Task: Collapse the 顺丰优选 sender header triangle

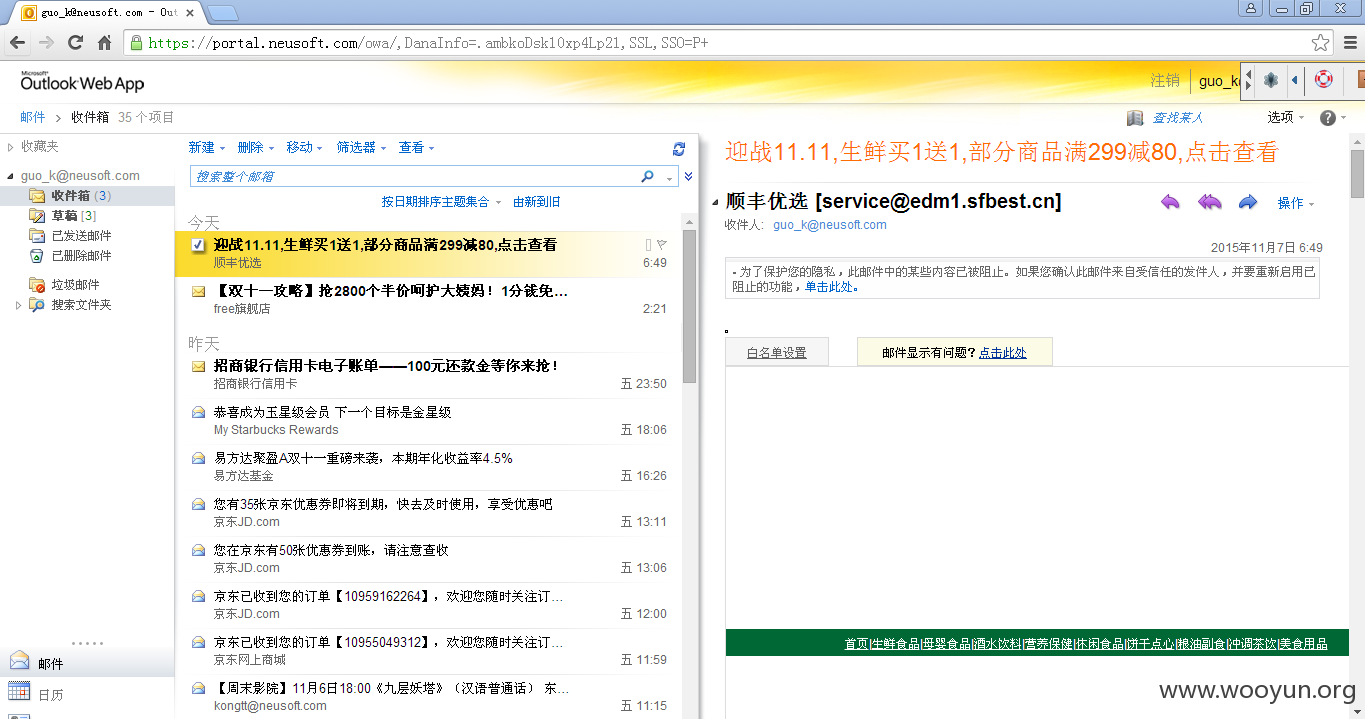Action: (715, 202)
